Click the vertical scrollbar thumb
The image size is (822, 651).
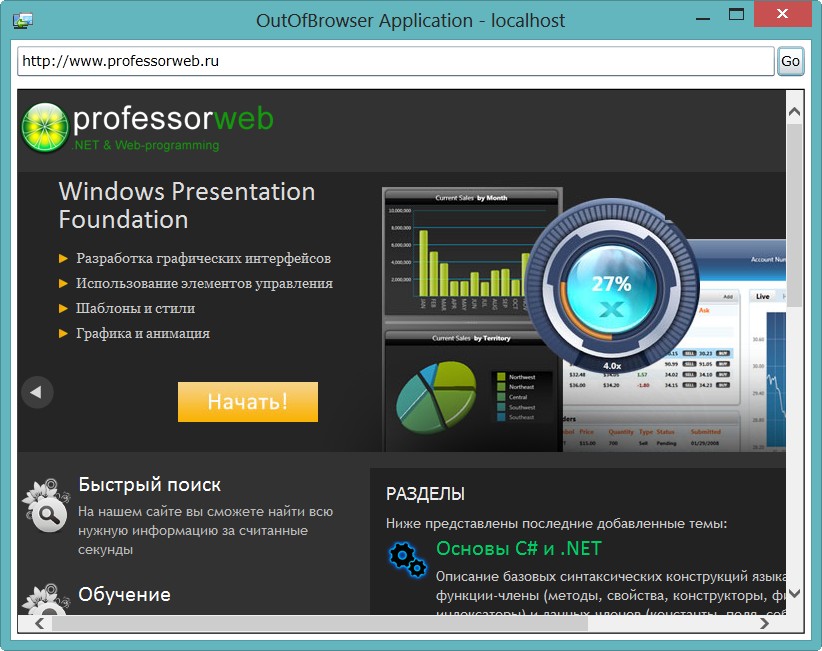794,215
